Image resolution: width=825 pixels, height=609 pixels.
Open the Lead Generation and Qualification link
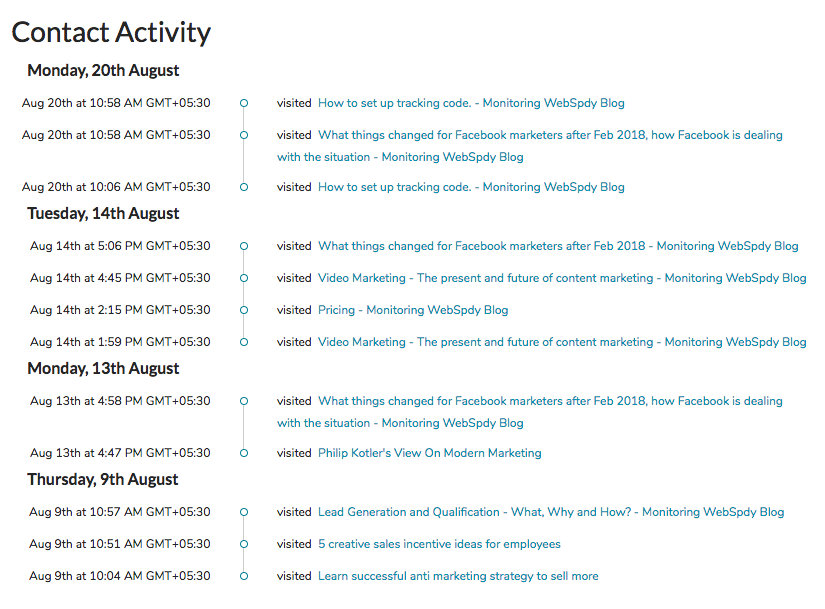(x=551, y=512)
